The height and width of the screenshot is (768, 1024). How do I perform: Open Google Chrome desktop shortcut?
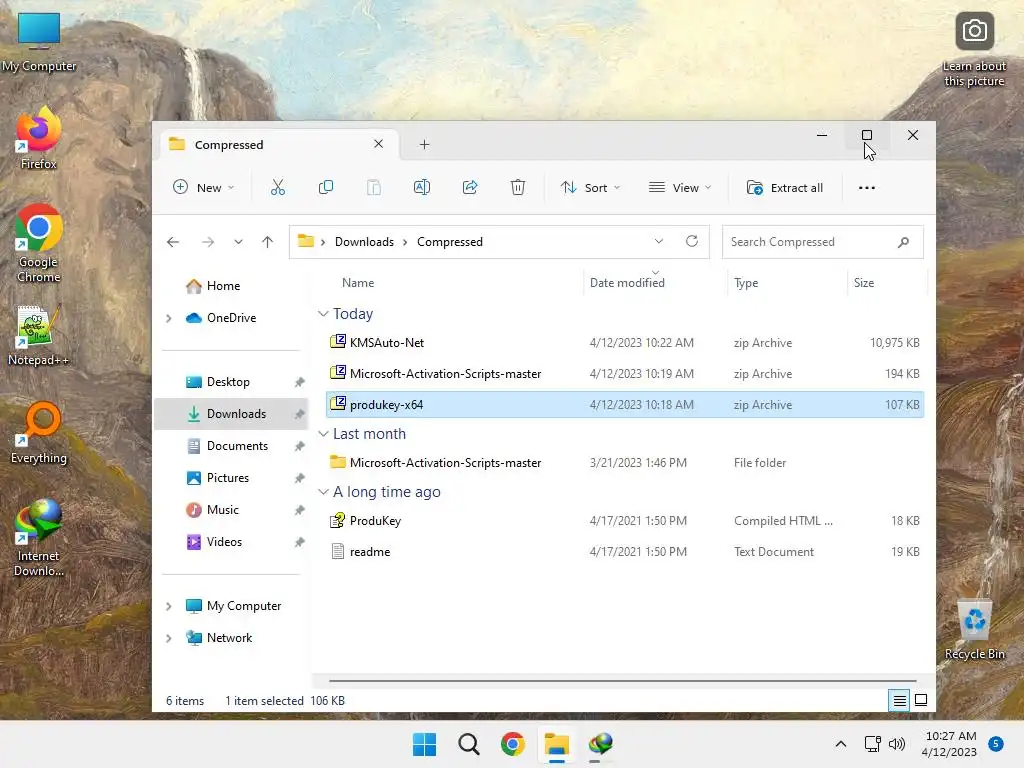coord(39,243)
